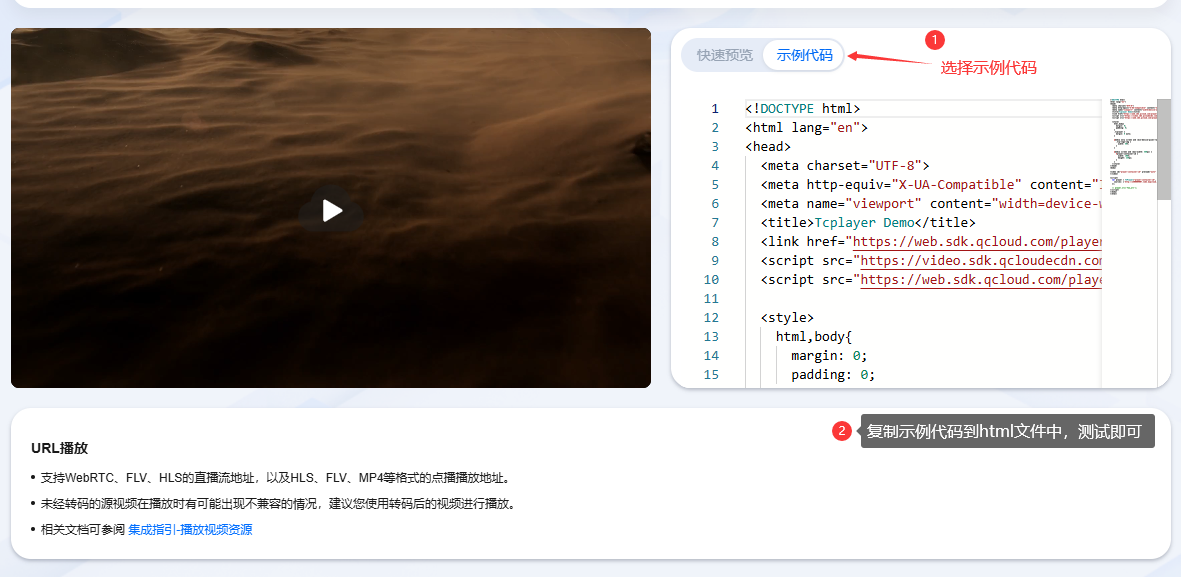The image size is (1181, 577).
Task: Open the 集成指引-播放视频资源 link
Action: pyautogui.click(x=190, y=530)
